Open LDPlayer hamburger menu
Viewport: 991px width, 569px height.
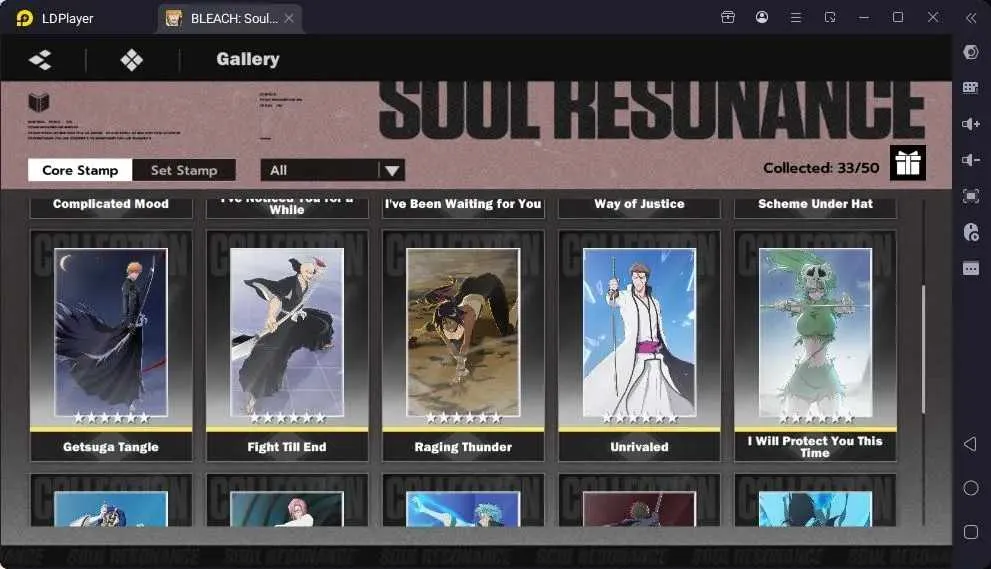coord(796,18)
